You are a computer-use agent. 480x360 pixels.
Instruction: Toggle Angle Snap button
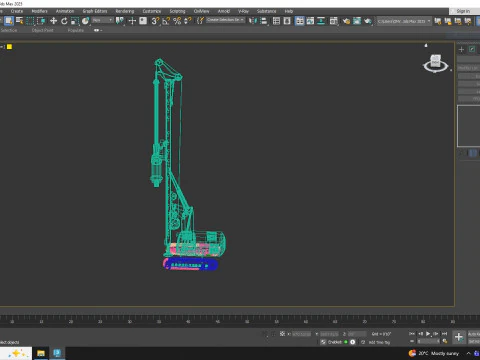click(x=166, y=21)
